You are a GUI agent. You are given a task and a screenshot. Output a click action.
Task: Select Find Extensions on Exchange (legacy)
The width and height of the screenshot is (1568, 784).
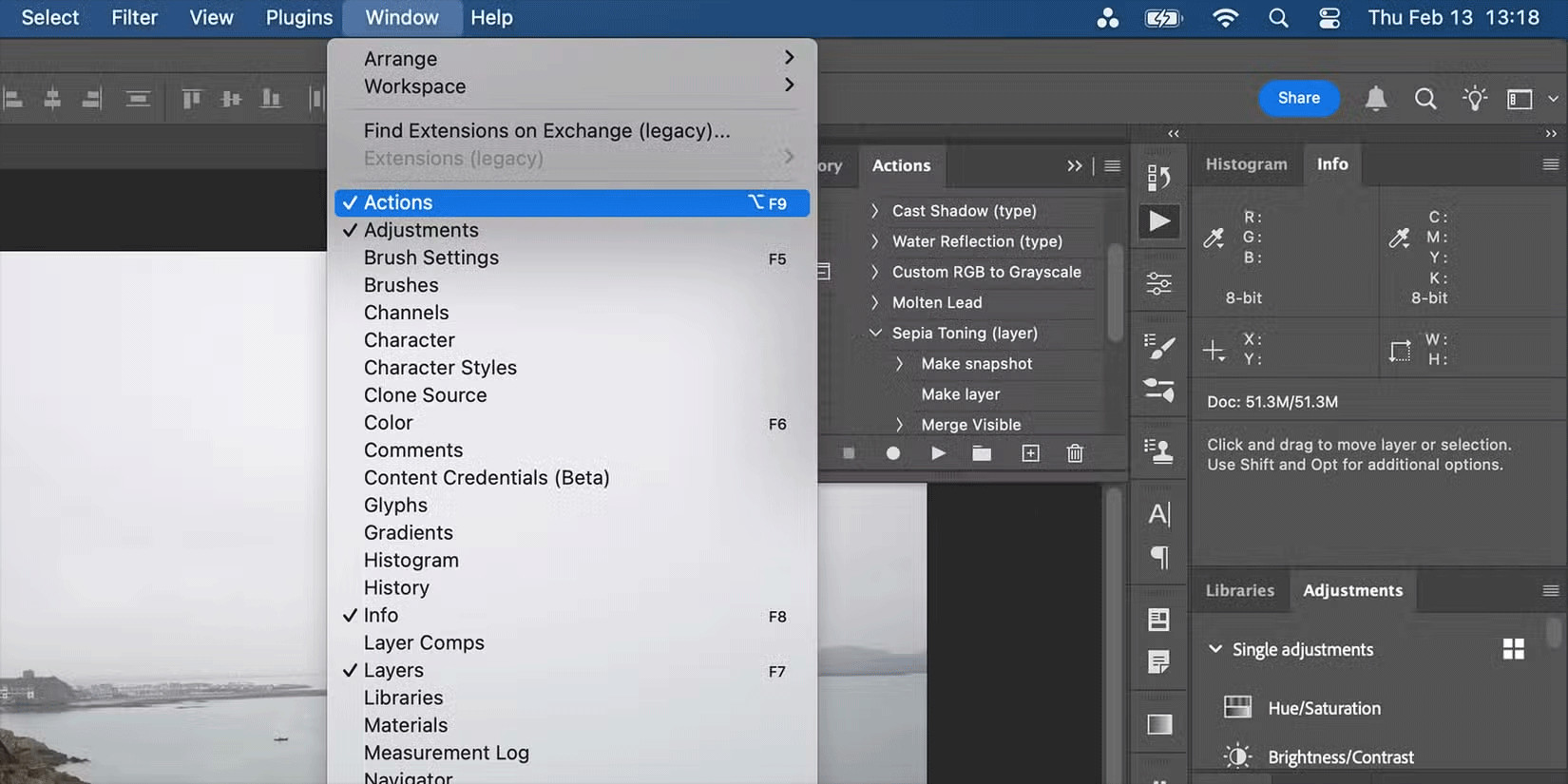click(546, 130)
